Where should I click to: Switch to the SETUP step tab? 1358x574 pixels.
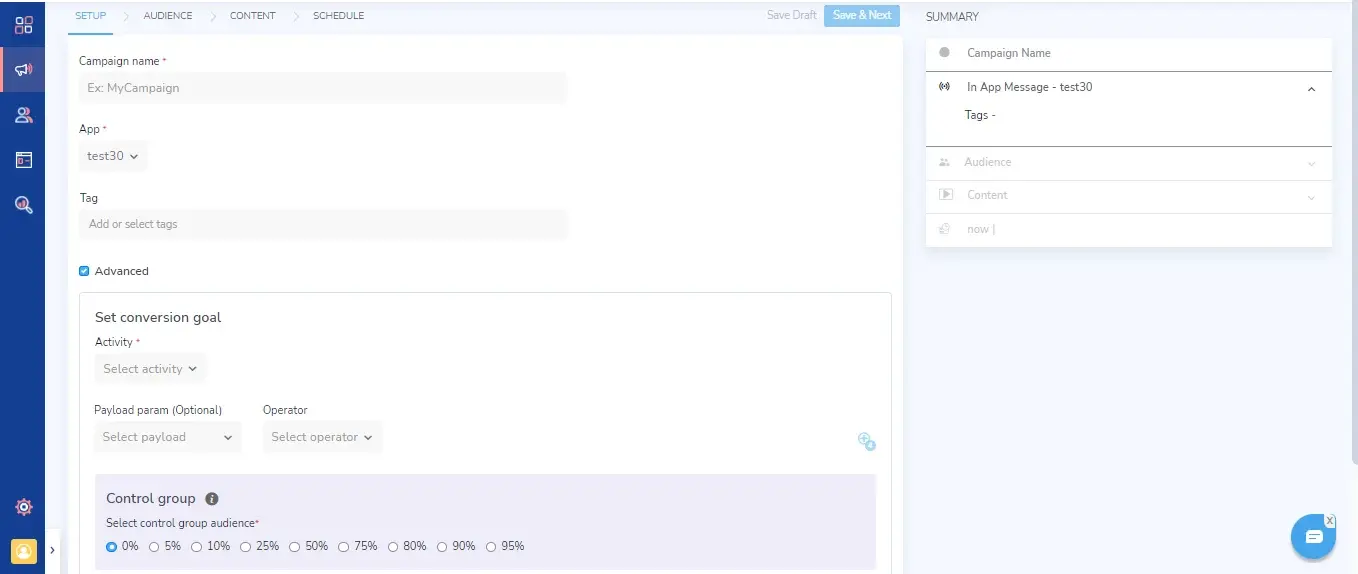click(91, 16)
